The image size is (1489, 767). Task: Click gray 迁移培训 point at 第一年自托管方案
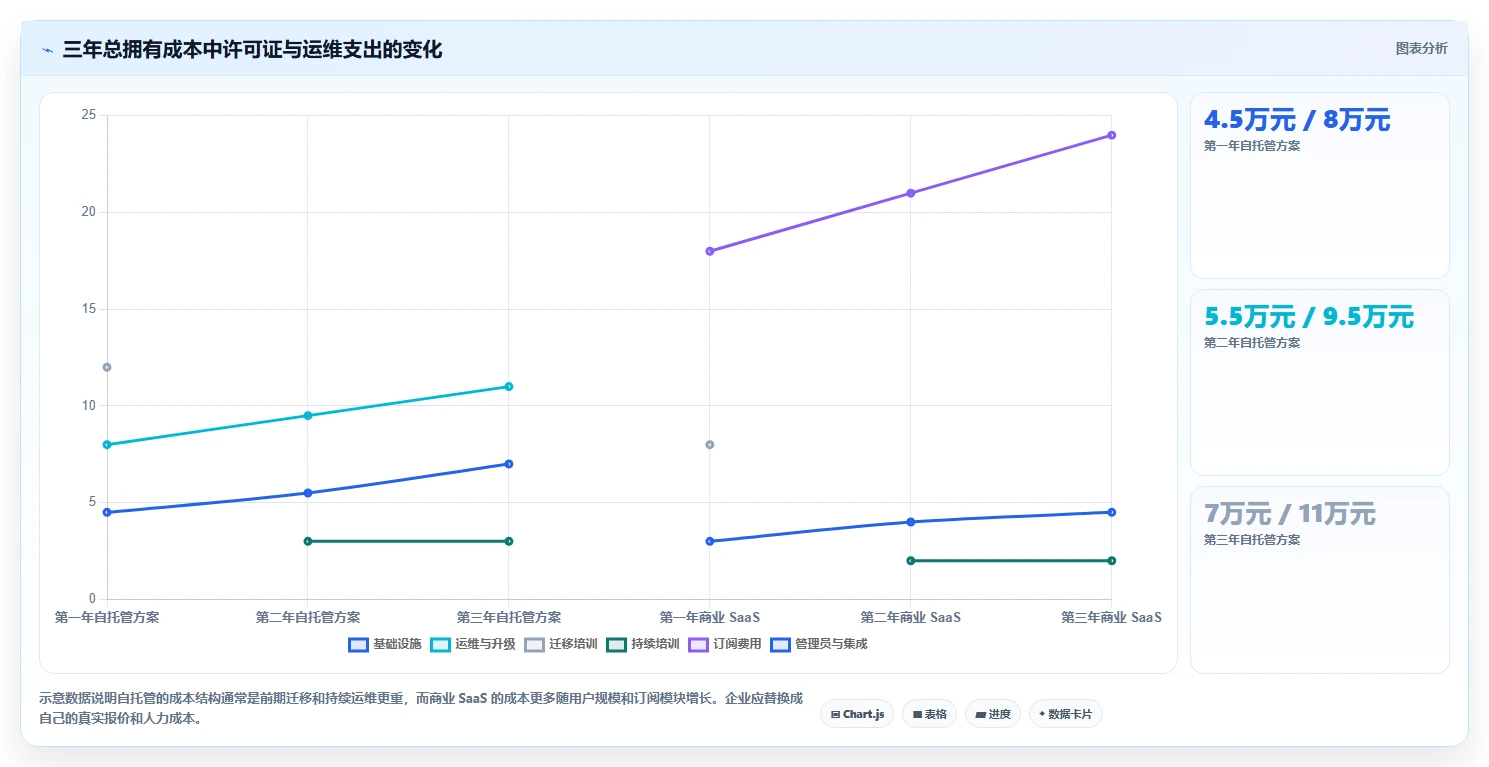click(107, 367)
